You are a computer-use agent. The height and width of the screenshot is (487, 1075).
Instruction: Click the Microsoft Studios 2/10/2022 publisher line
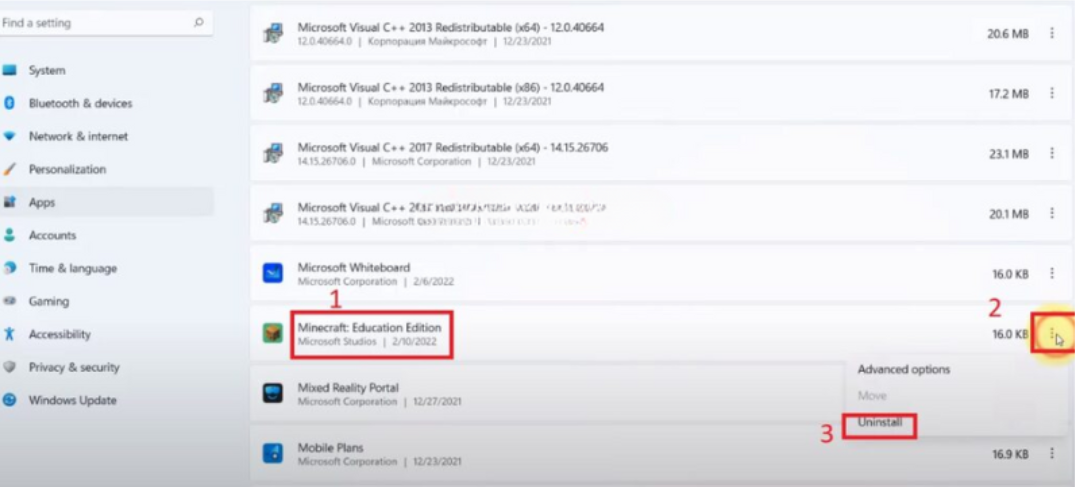pos(366,341)
